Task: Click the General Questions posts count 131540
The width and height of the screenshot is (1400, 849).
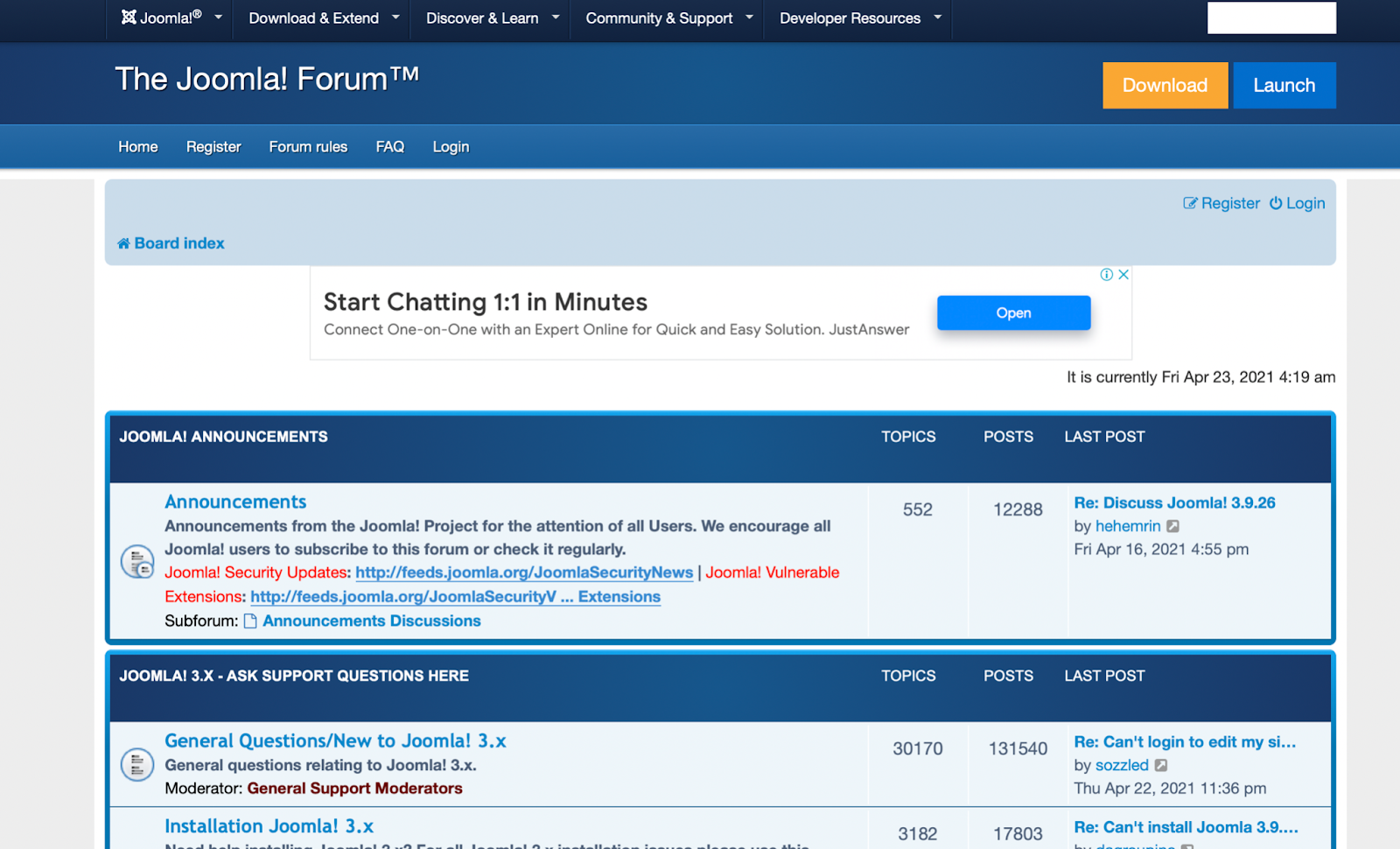Action: pyautogui.click(x=1018, y=748)
